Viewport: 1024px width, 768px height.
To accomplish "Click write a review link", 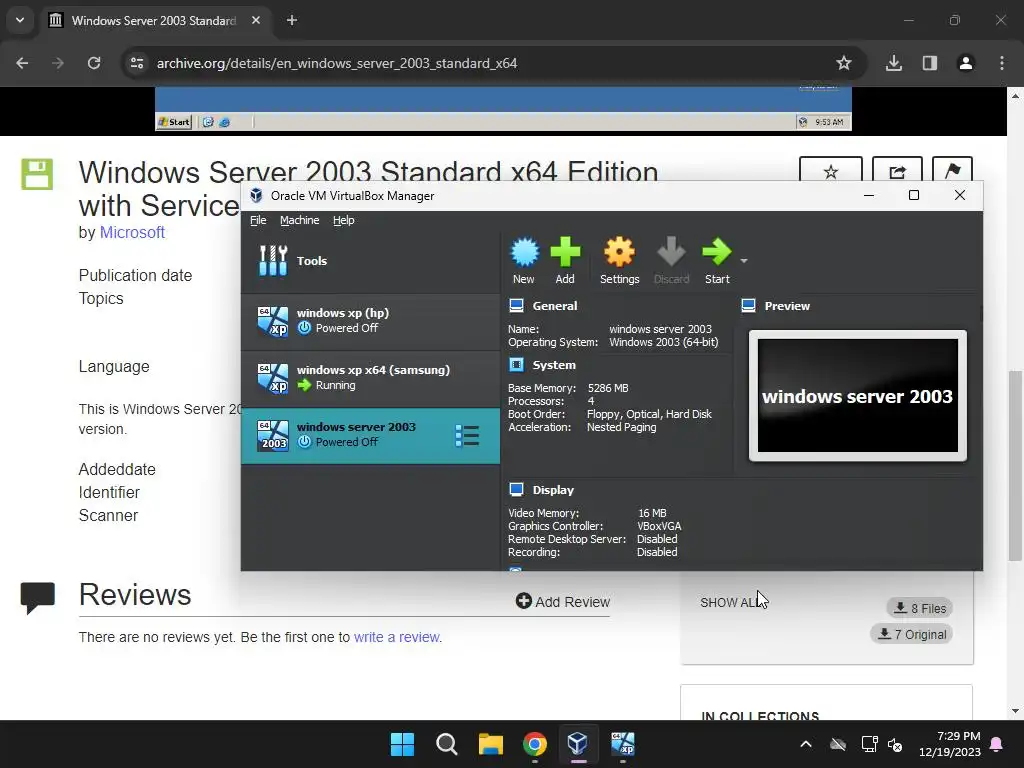I will pyautogui.click(x=397, y=637).
